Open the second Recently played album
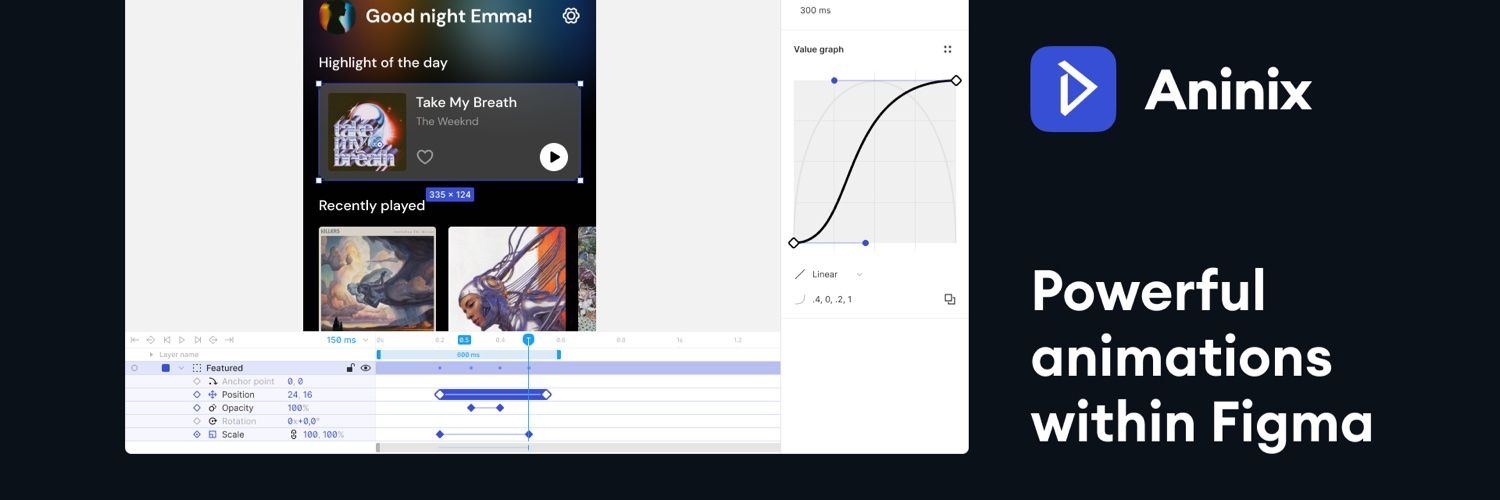 (x=507, y=279)
